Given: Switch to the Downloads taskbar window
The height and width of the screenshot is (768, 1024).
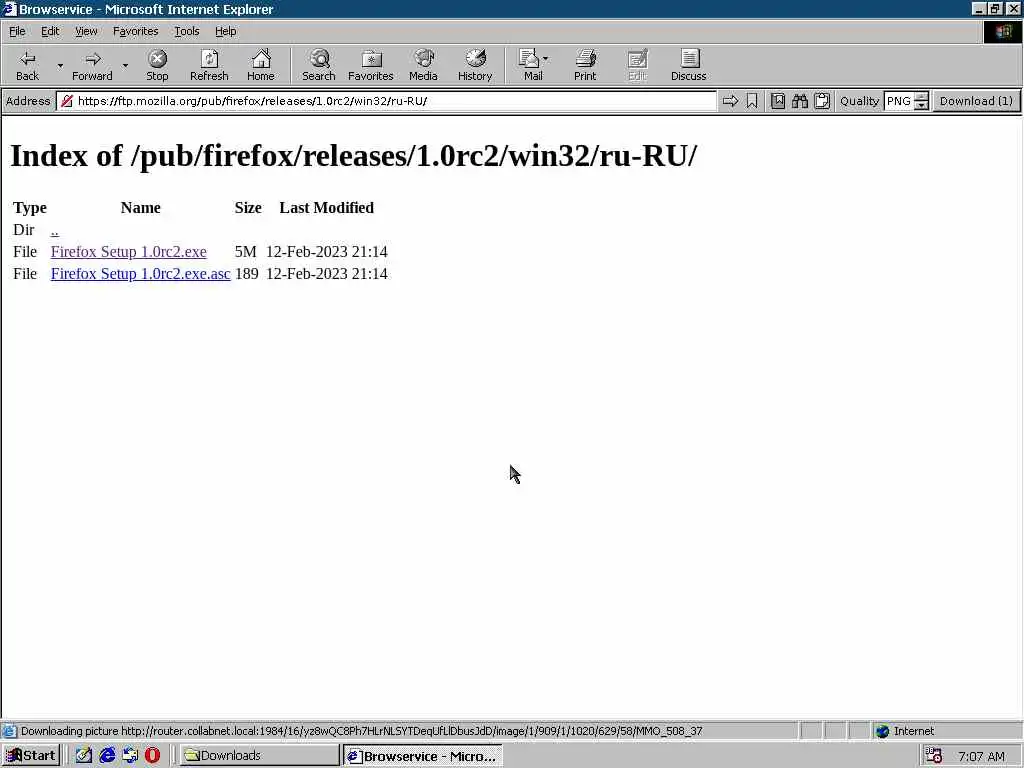Looking at the screenshot, I should (259, 756).
